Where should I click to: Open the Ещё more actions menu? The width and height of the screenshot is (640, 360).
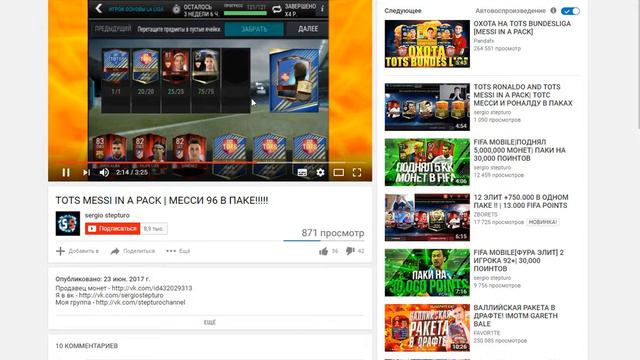[x=178, y=251]
